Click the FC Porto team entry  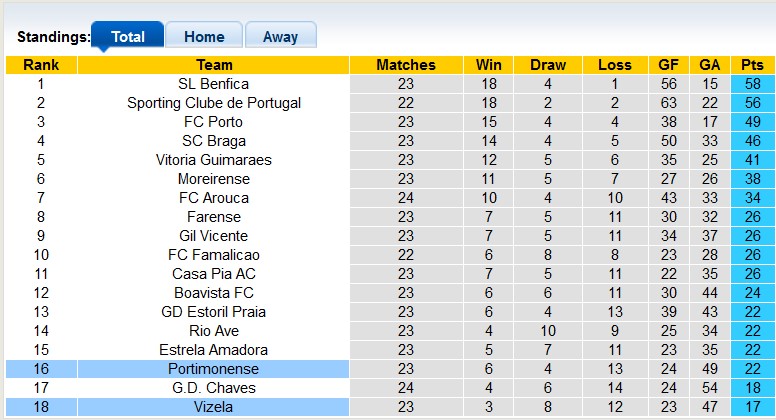(213, 122)
